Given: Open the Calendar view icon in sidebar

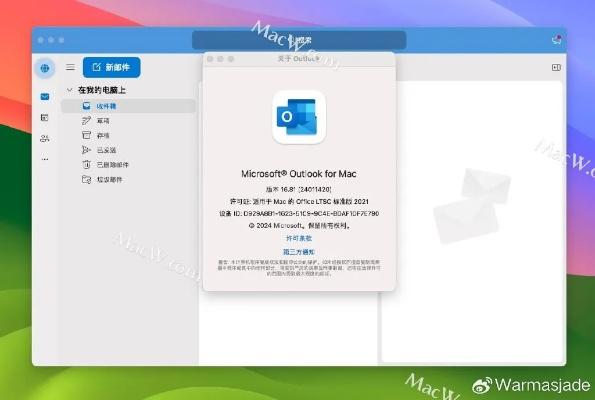Looking at the screenshot, I should point(45,118).
